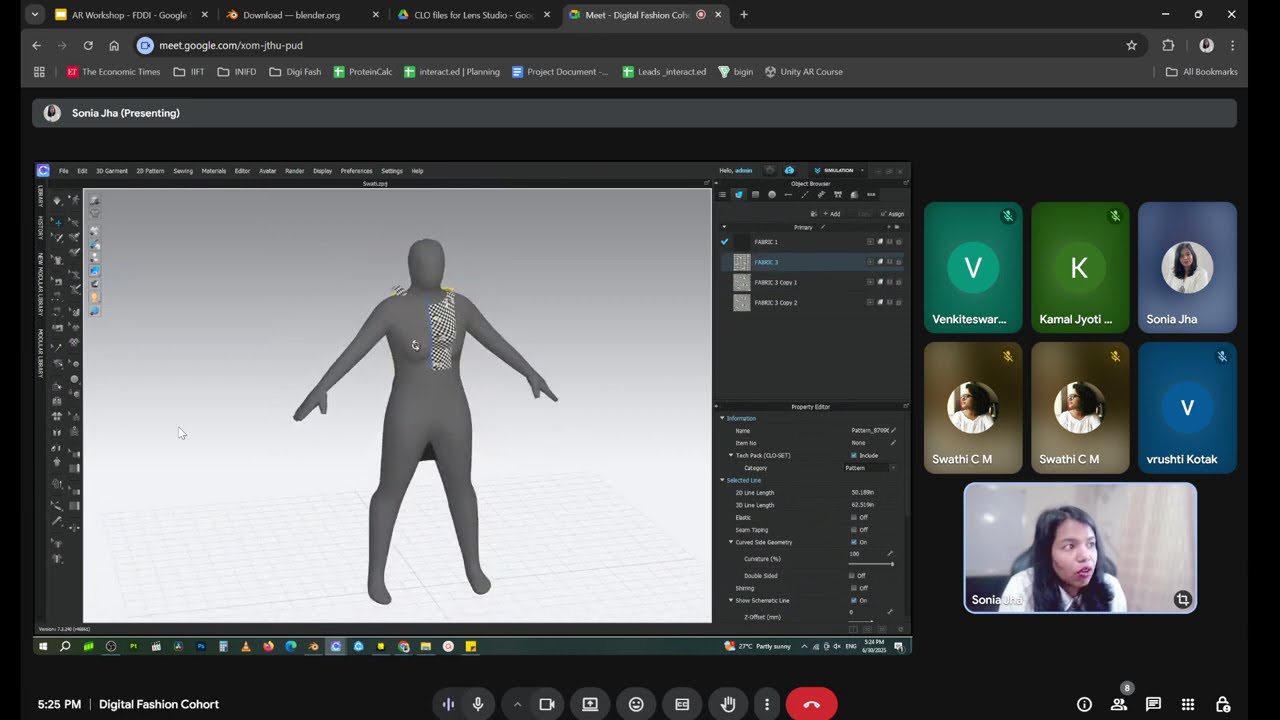Open Host controls lock icon
The image size is (1280, 720).
click(1222, 704)
